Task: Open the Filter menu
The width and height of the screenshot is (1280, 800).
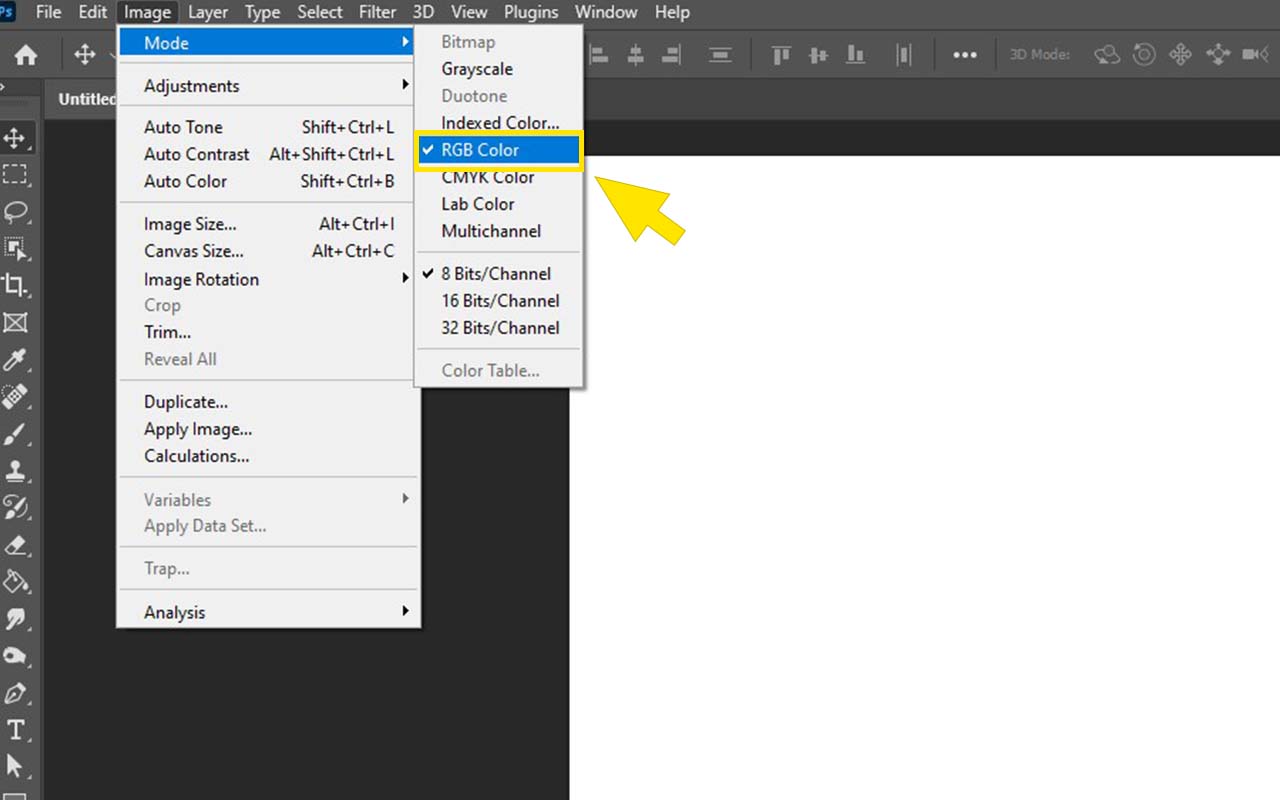Action: point(377,12)
